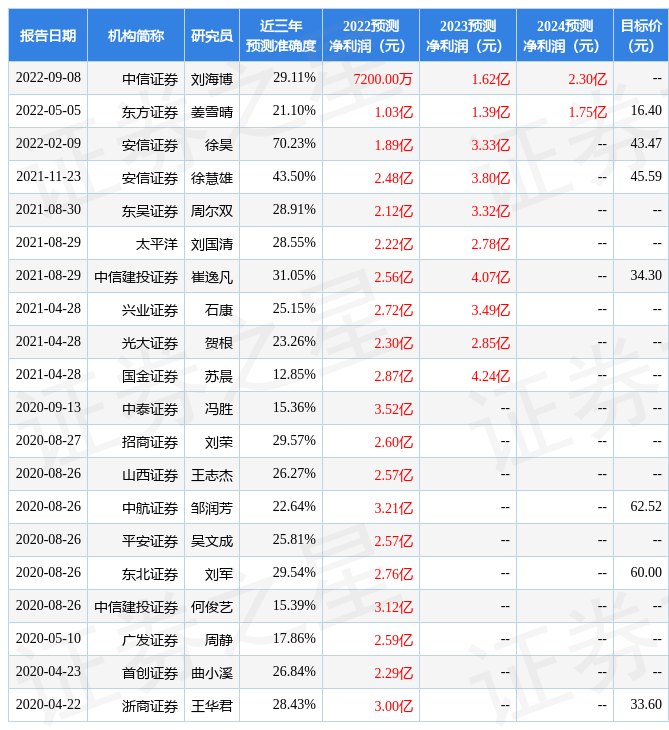Click the 机构简称 column header
The width and height of the screenshot is (669, 730).
(135, 35)
